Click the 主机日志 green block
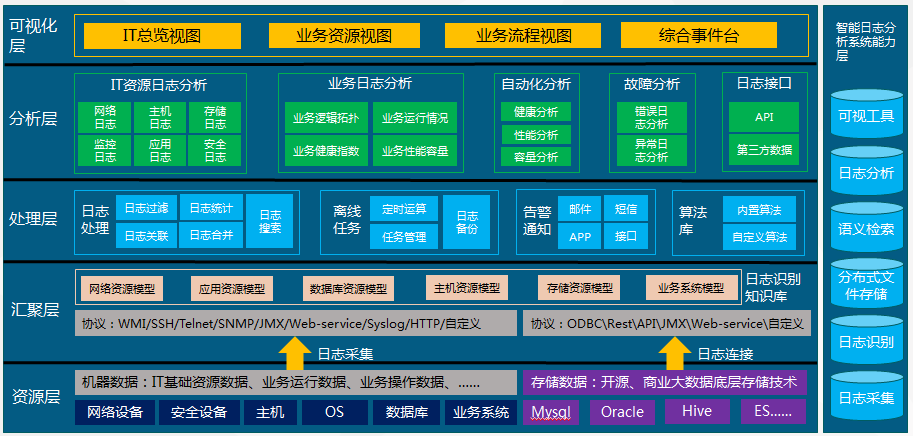 (160, 117)
